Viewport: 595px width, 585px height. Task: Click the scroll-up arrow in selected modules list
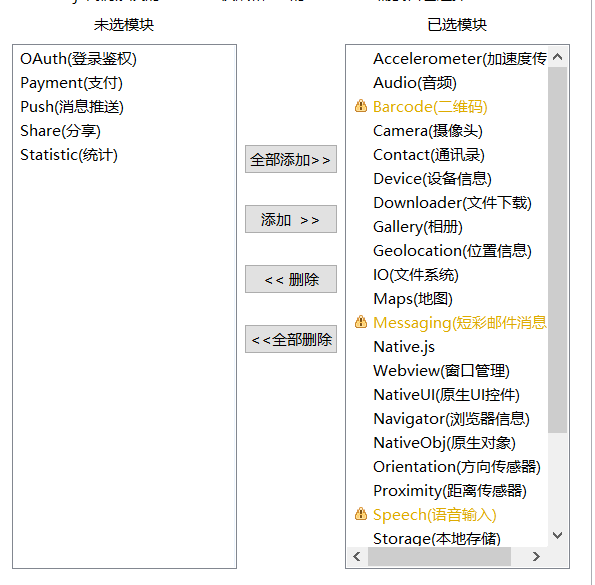click(557, 57)
